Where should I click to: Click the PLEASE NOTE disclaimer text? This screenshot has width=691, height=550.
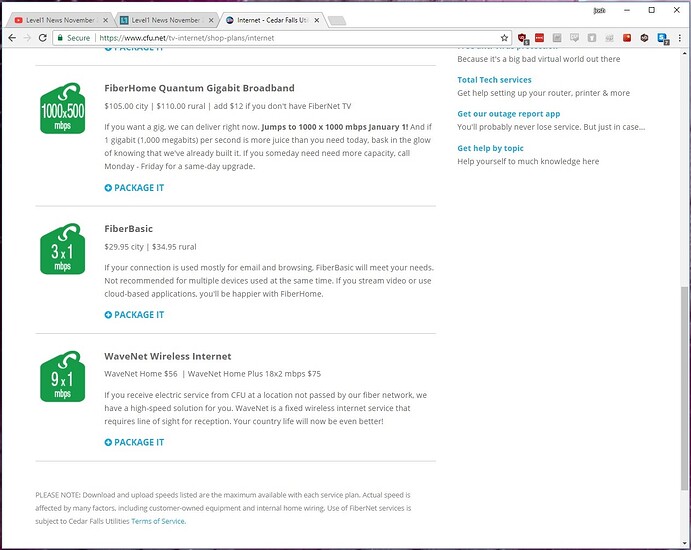click(223, 508)
